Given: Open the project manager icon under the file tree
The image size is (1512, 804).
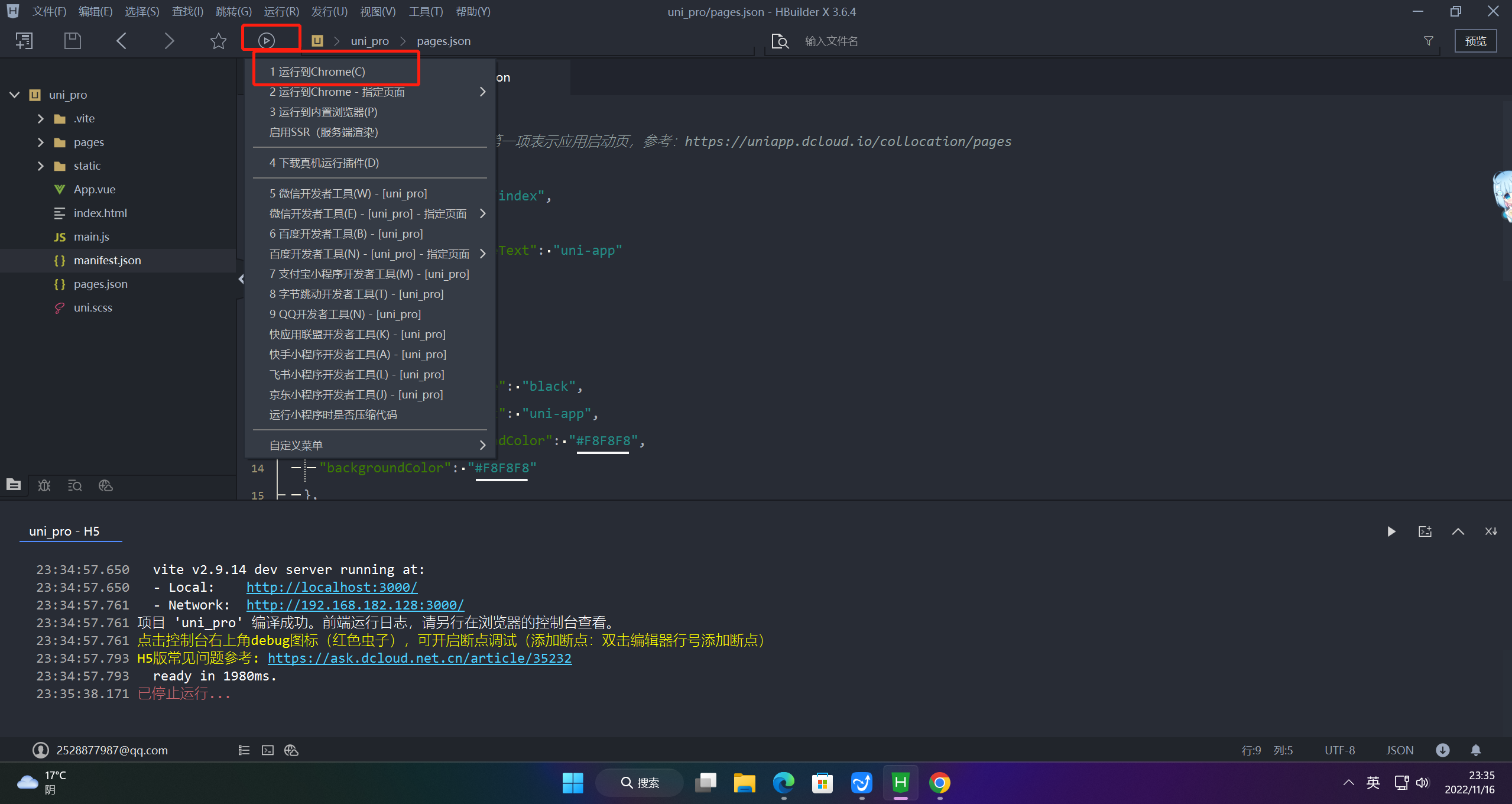Looking at the screenshot, I should coord(14,485).
